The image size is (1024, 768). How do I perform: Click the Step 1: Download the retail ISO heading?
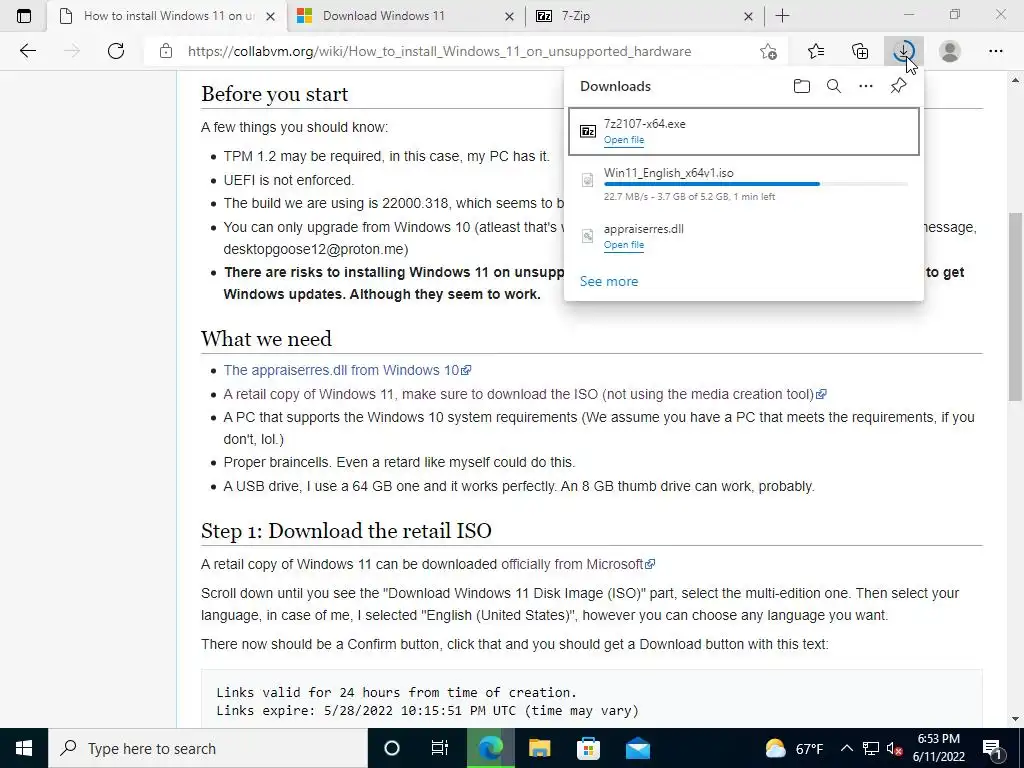346,530
